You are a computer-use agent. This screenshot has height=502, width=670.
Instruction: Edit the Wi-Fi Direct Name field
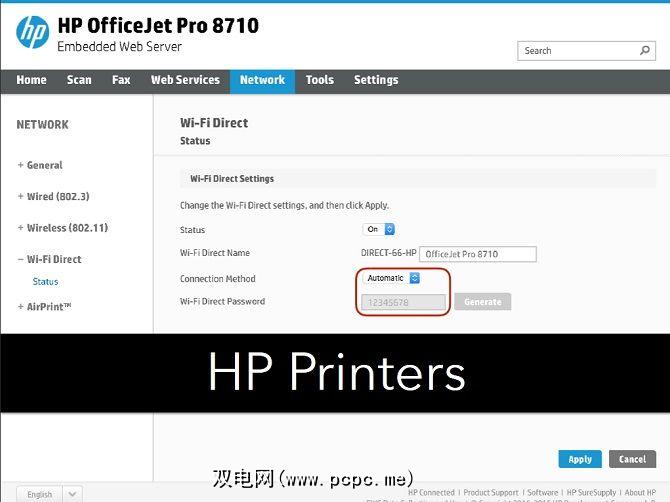tap(478, 254)
